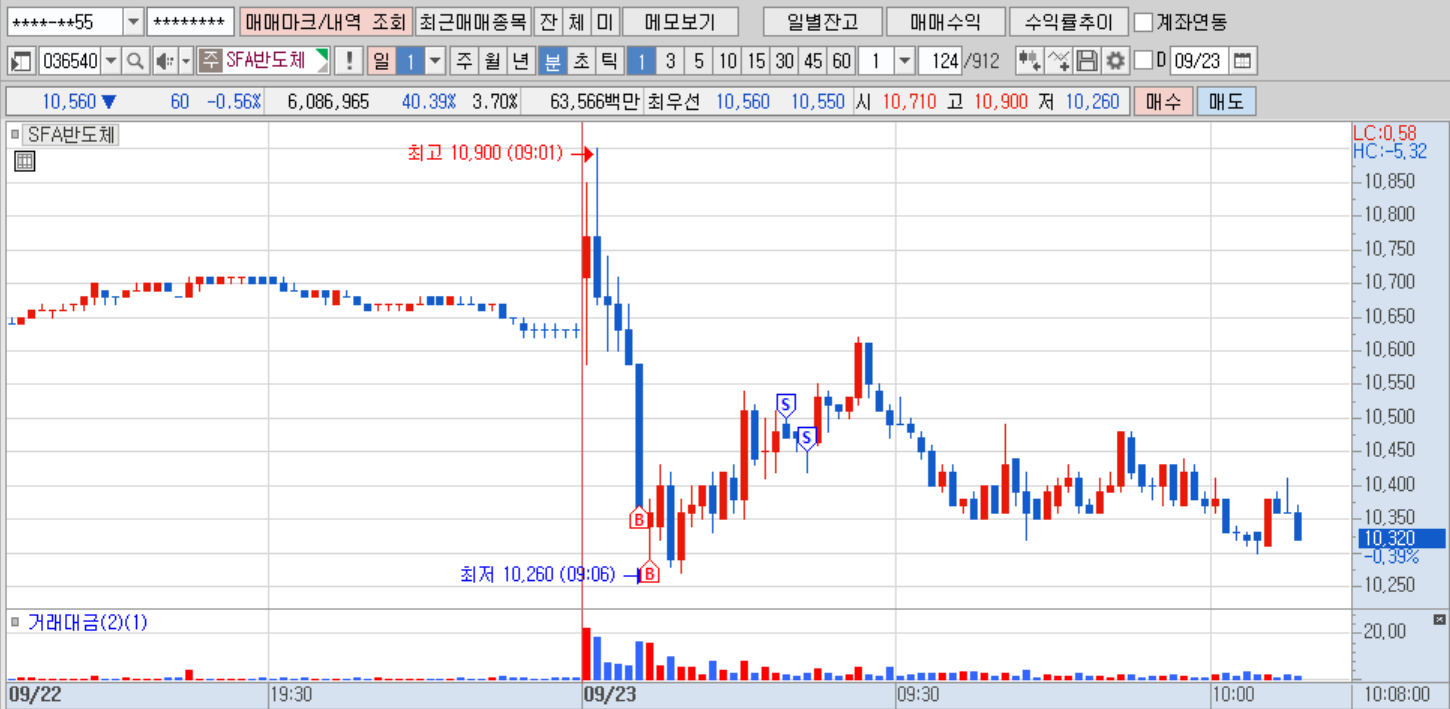Click the B buy marker near the 최저 10,260 label
Screen dimensions: 1450x709
click(649, 574)
